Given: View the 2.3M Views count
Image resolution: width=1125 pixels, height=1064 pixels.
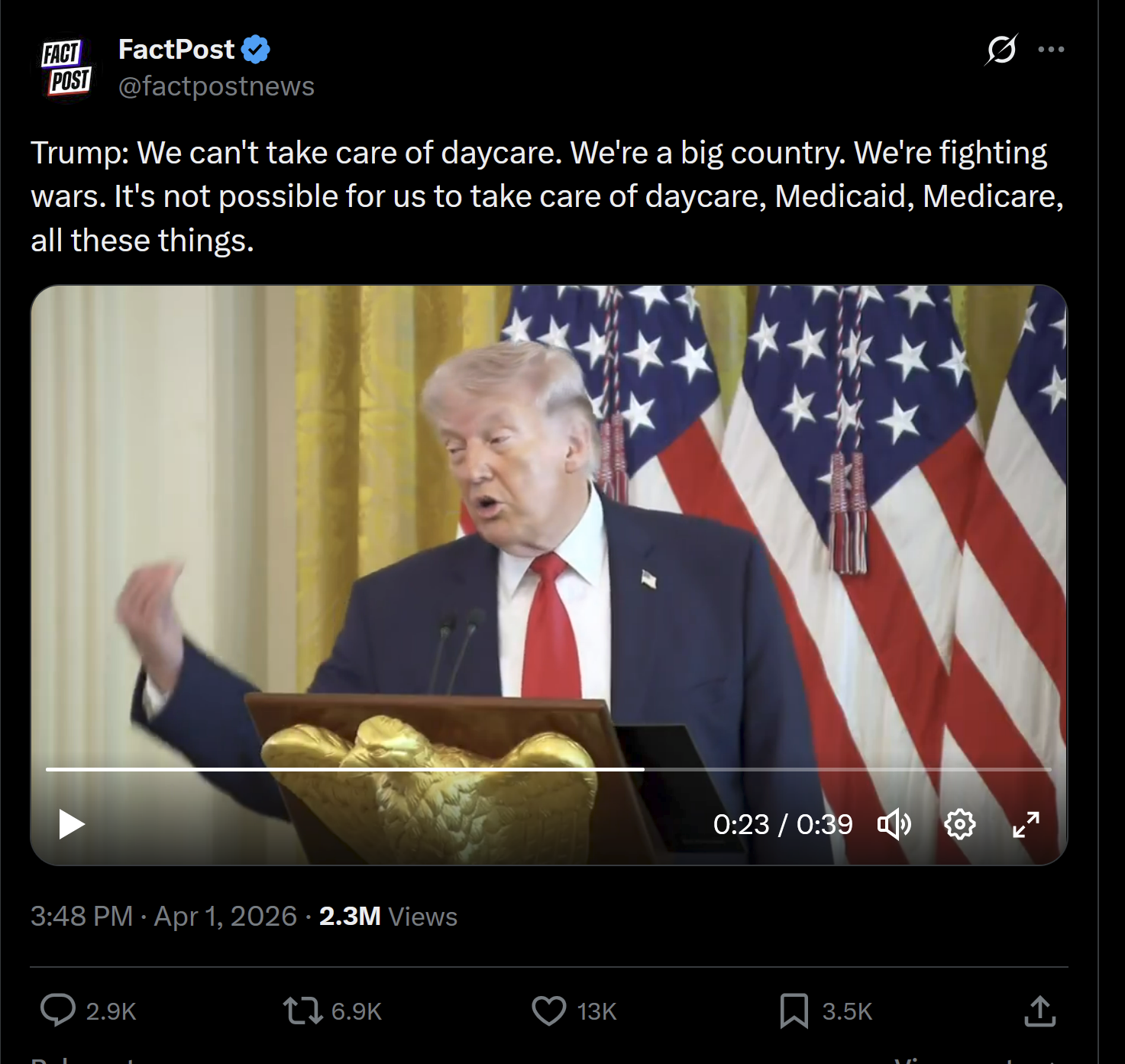Looking at the screenshot, I should (x=388, y=916).
